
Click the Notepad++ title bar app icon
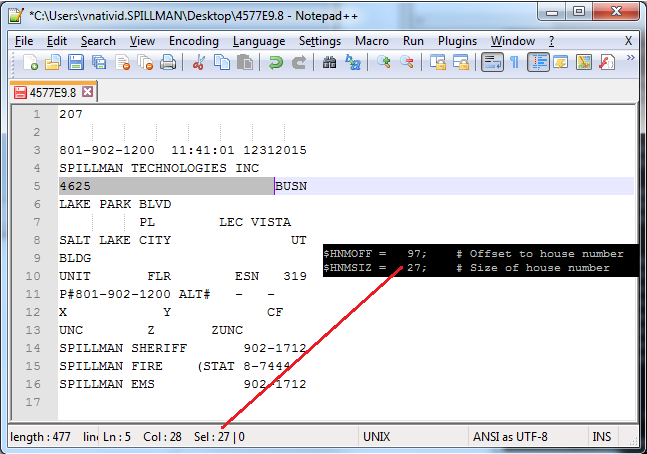pyautogui.click(x=17, y=16)
